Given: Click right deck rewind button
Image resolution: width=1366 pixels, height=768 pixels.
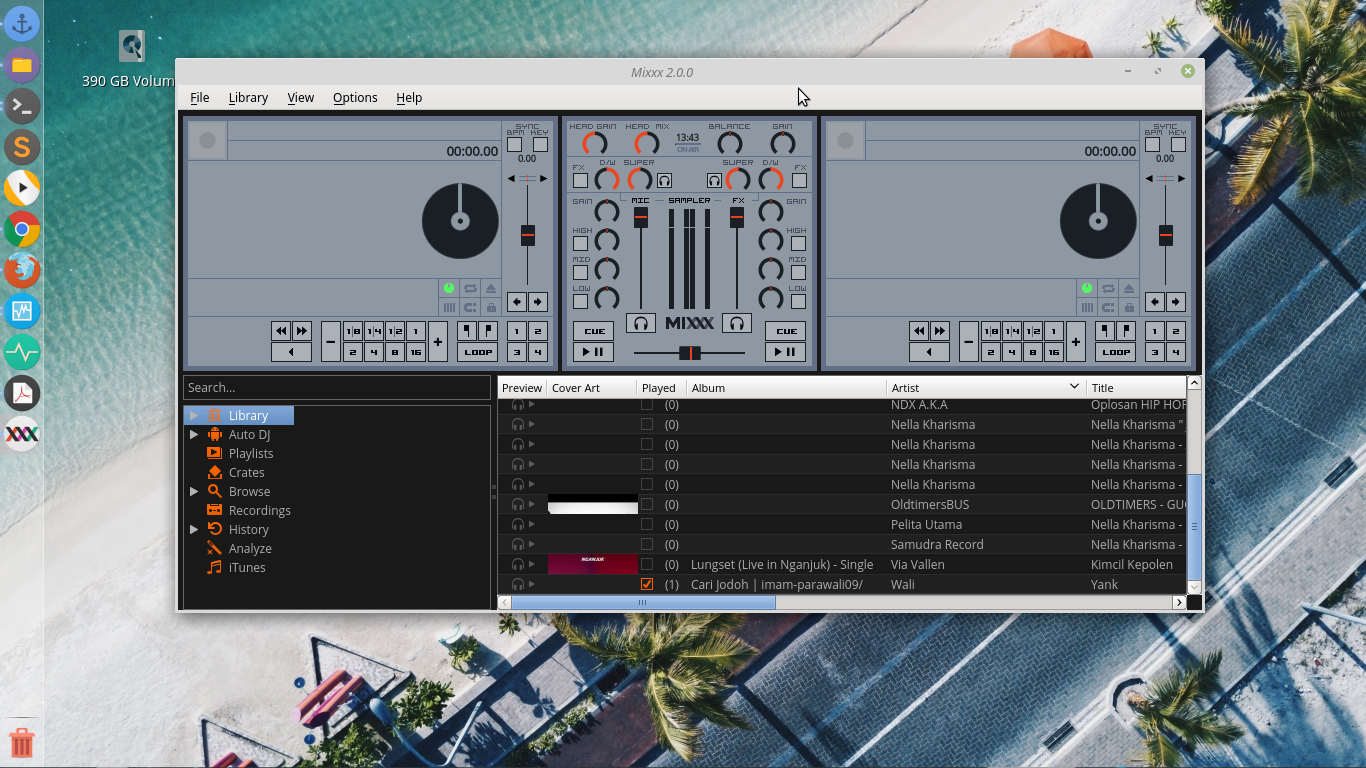Looking at the screenshot, I should click(x=919, y=331).
